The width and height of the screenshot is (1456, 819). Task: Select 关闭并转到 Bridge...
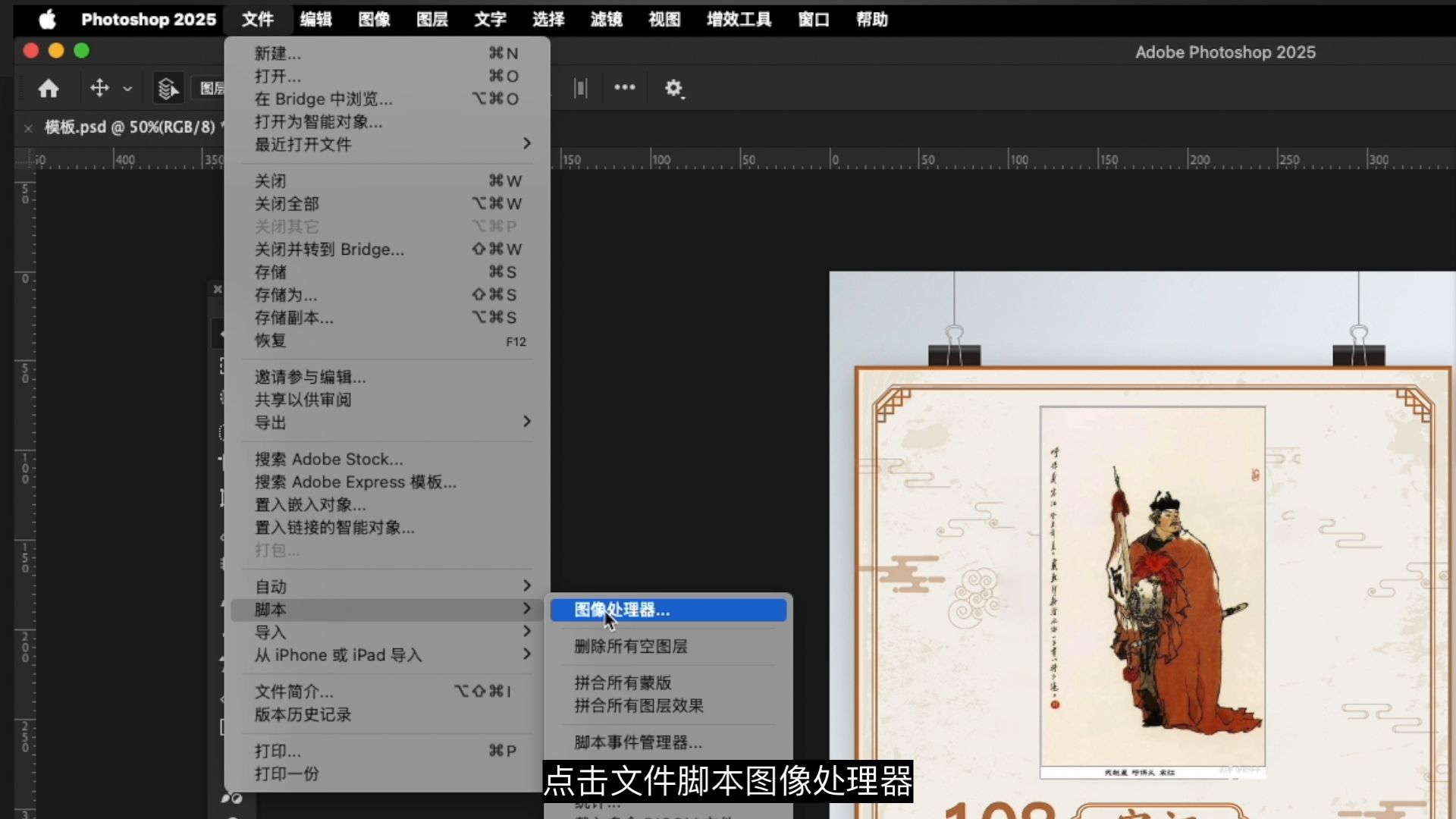[x=387, y=249]
